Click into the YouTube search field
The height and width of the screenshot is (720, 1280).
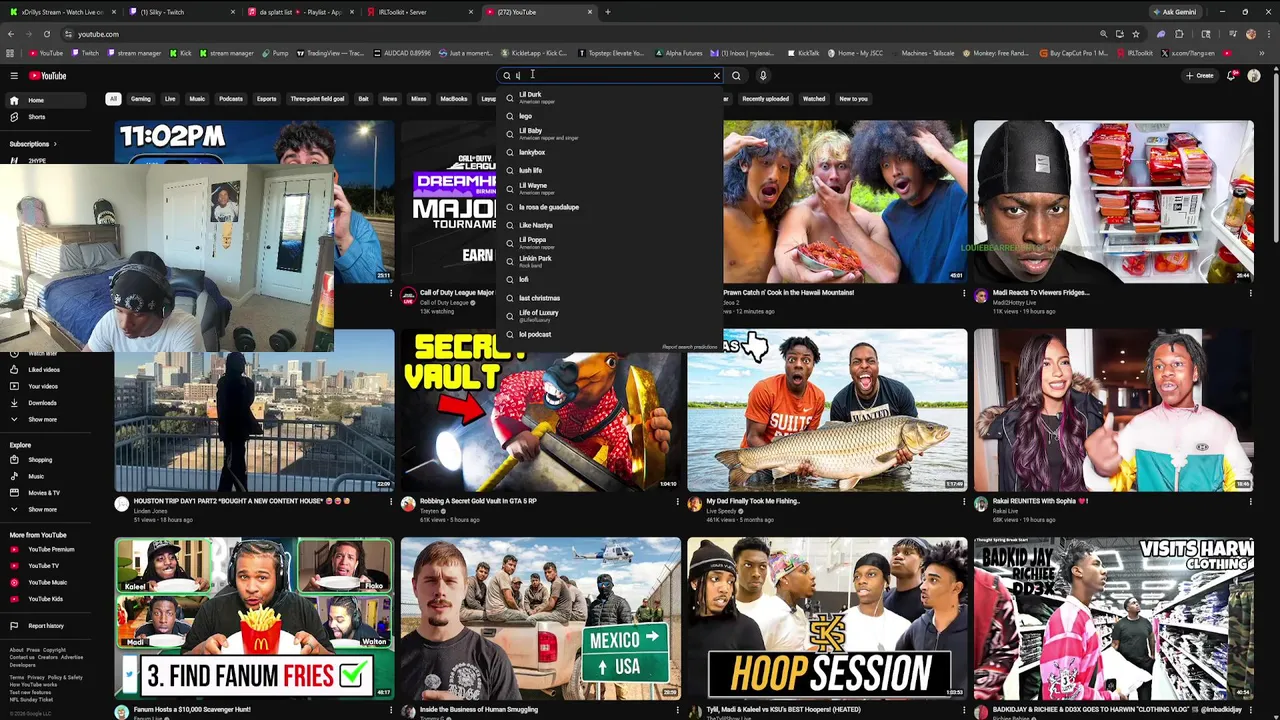click(x=608, y=76)
